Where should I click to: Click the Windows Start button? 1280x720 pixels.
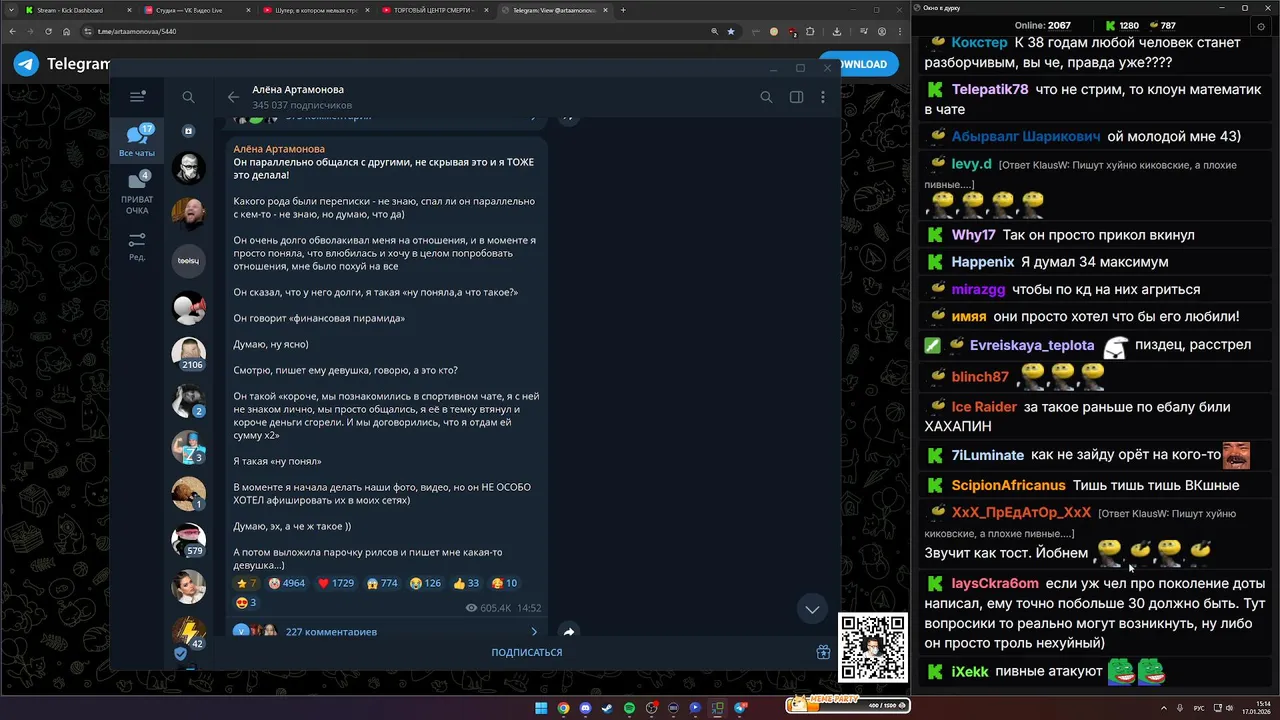pyautogui.click(x=541, y=707)
